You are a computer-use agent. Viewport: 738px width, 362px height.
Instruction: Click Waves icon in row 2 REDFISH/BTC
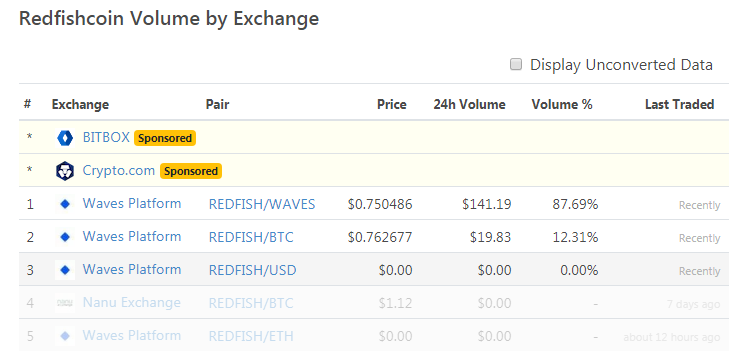[x=65, y=237]
